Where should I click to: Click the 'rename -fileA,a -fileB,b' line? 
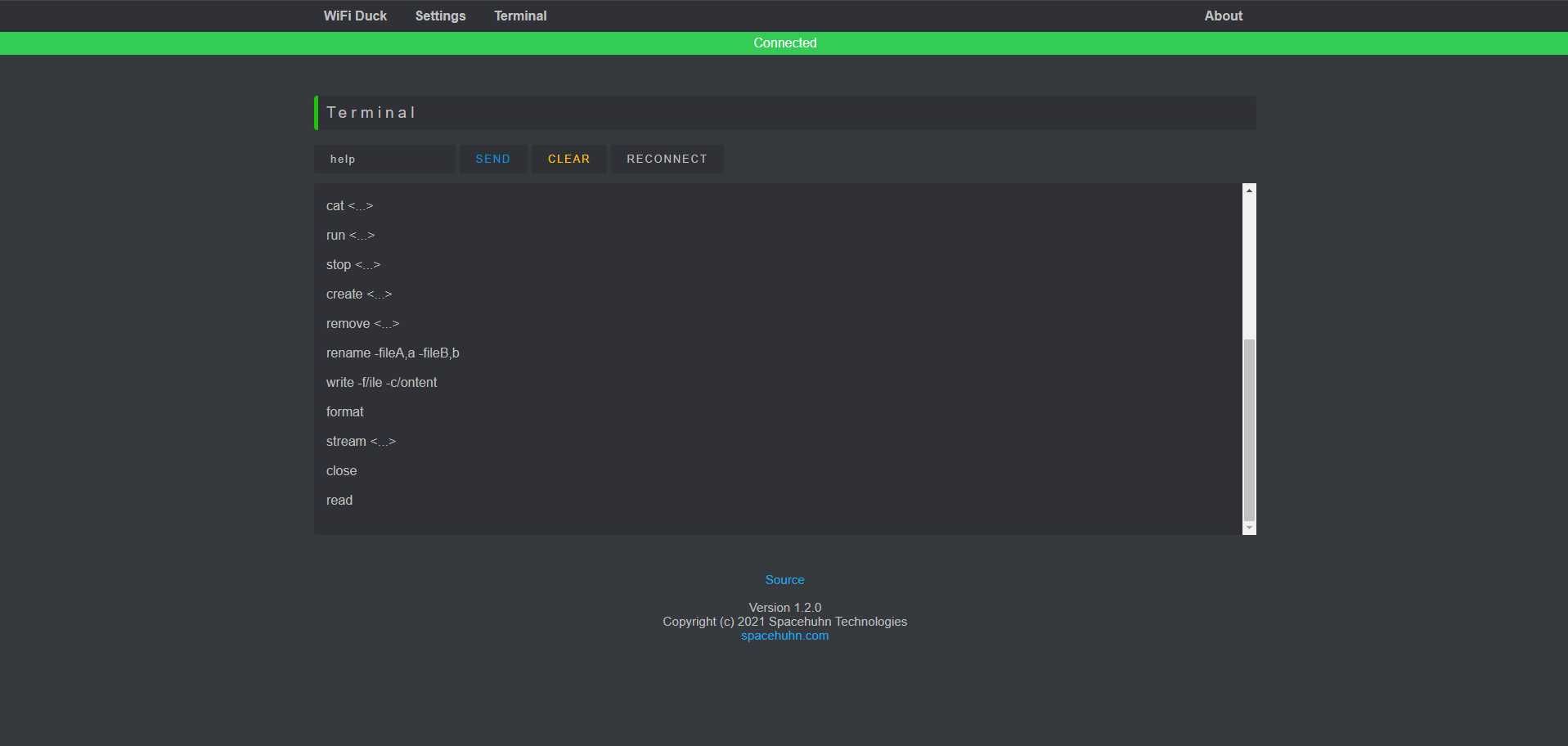click(x=393, y=353)
